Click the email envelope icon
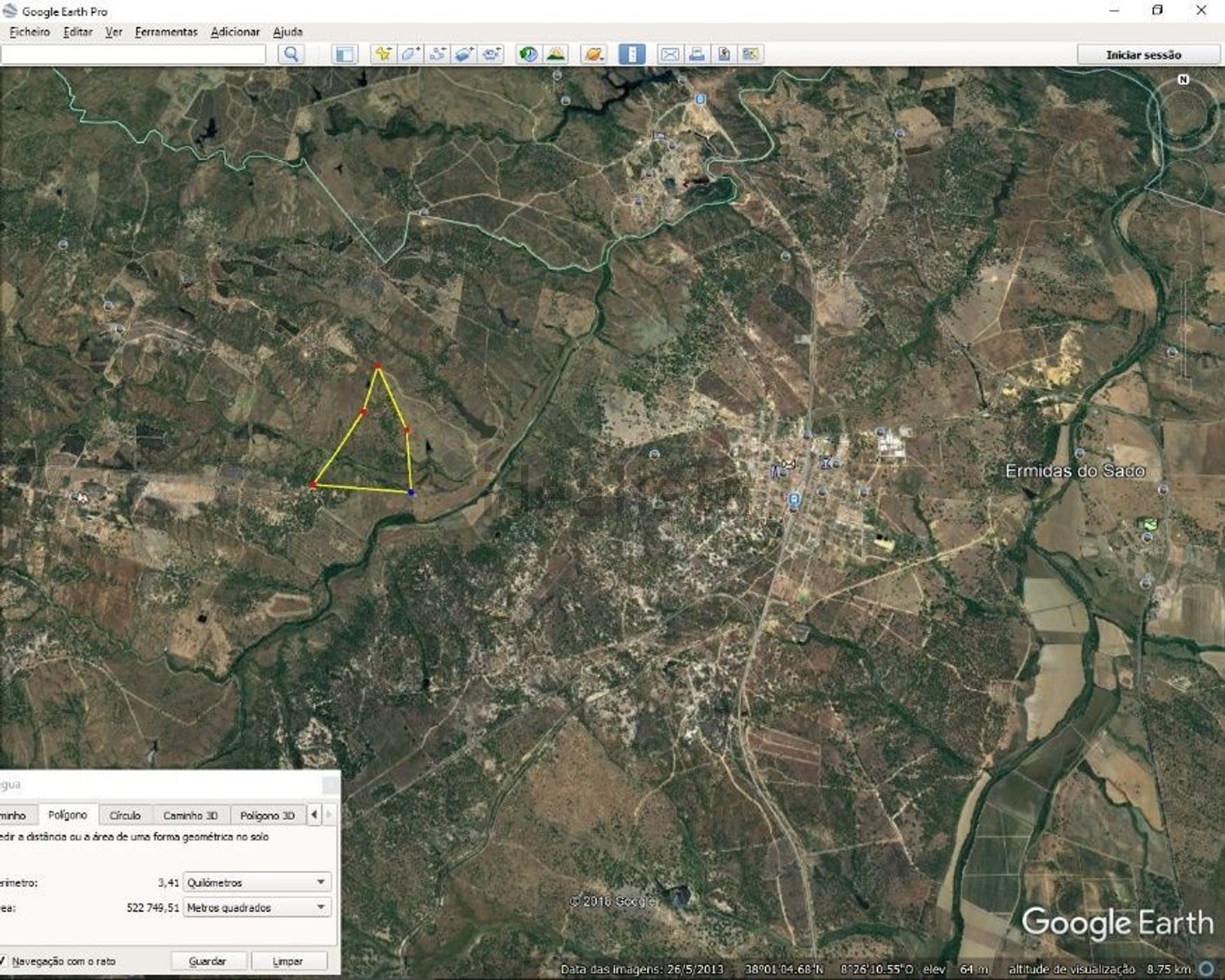This screenshot has height=980, width=1225. click(670, 55)
